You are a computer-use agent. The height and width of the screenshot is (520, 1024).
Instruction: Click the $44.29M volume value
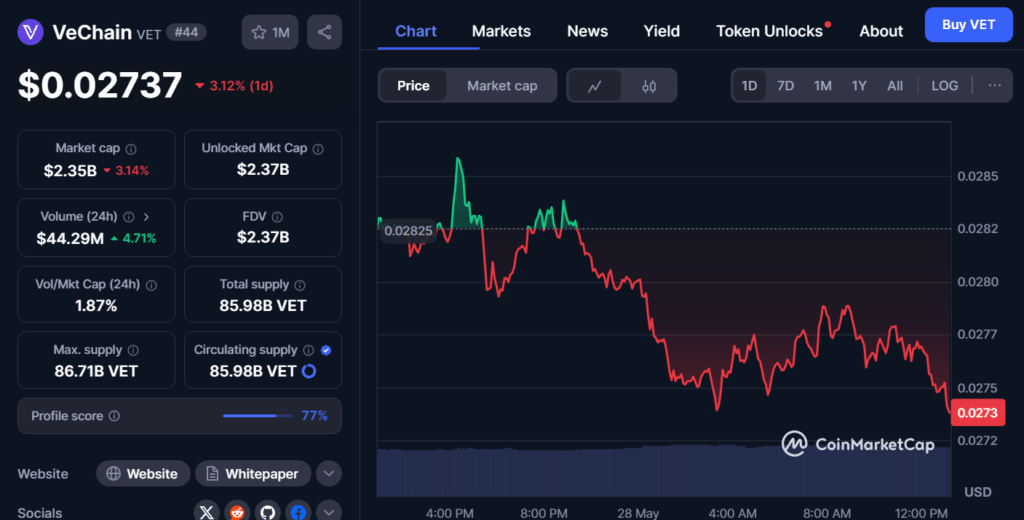click(x=70, y=239)
